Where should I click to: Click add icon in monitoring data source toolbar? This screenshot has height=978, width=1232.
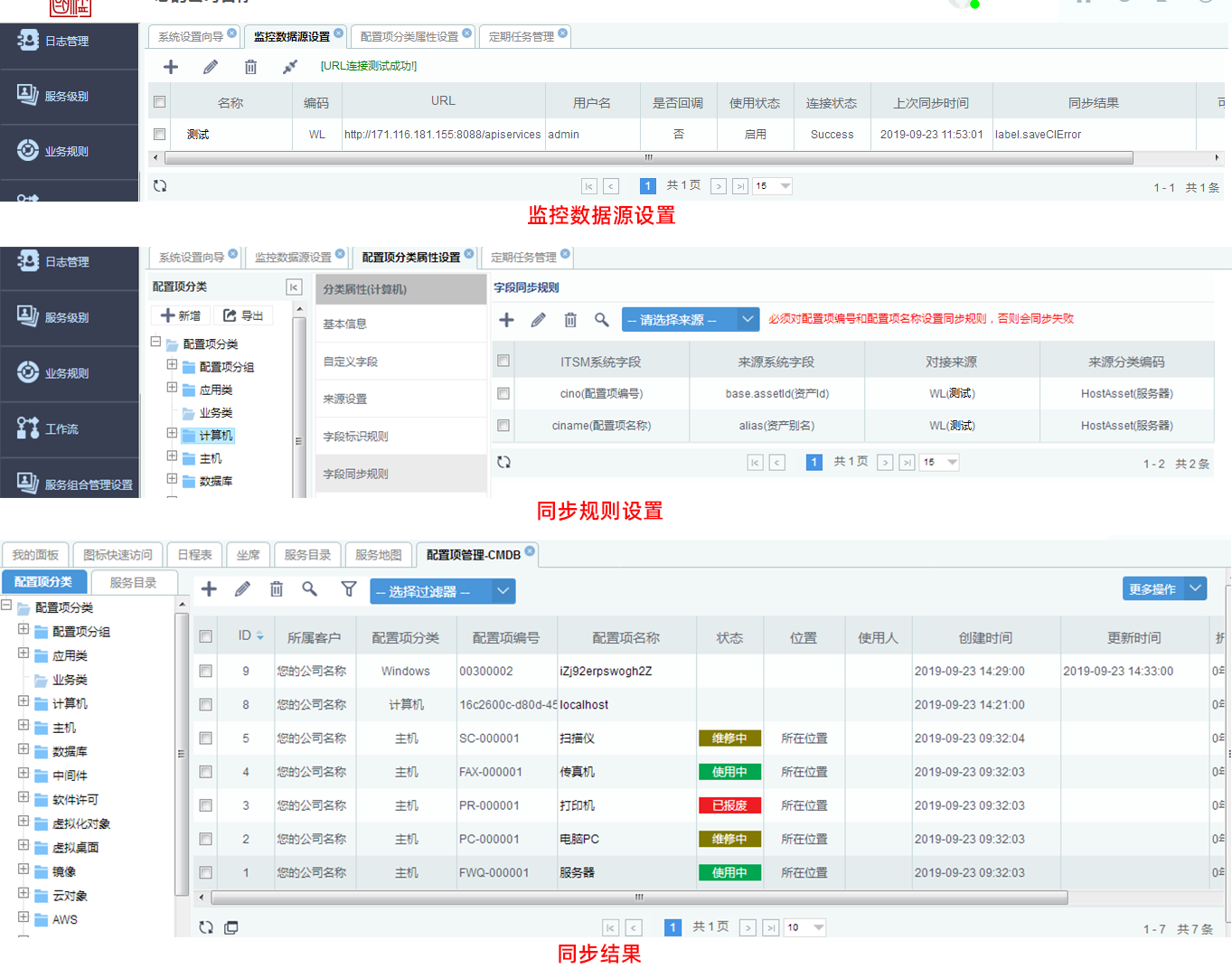coord(171,67)
